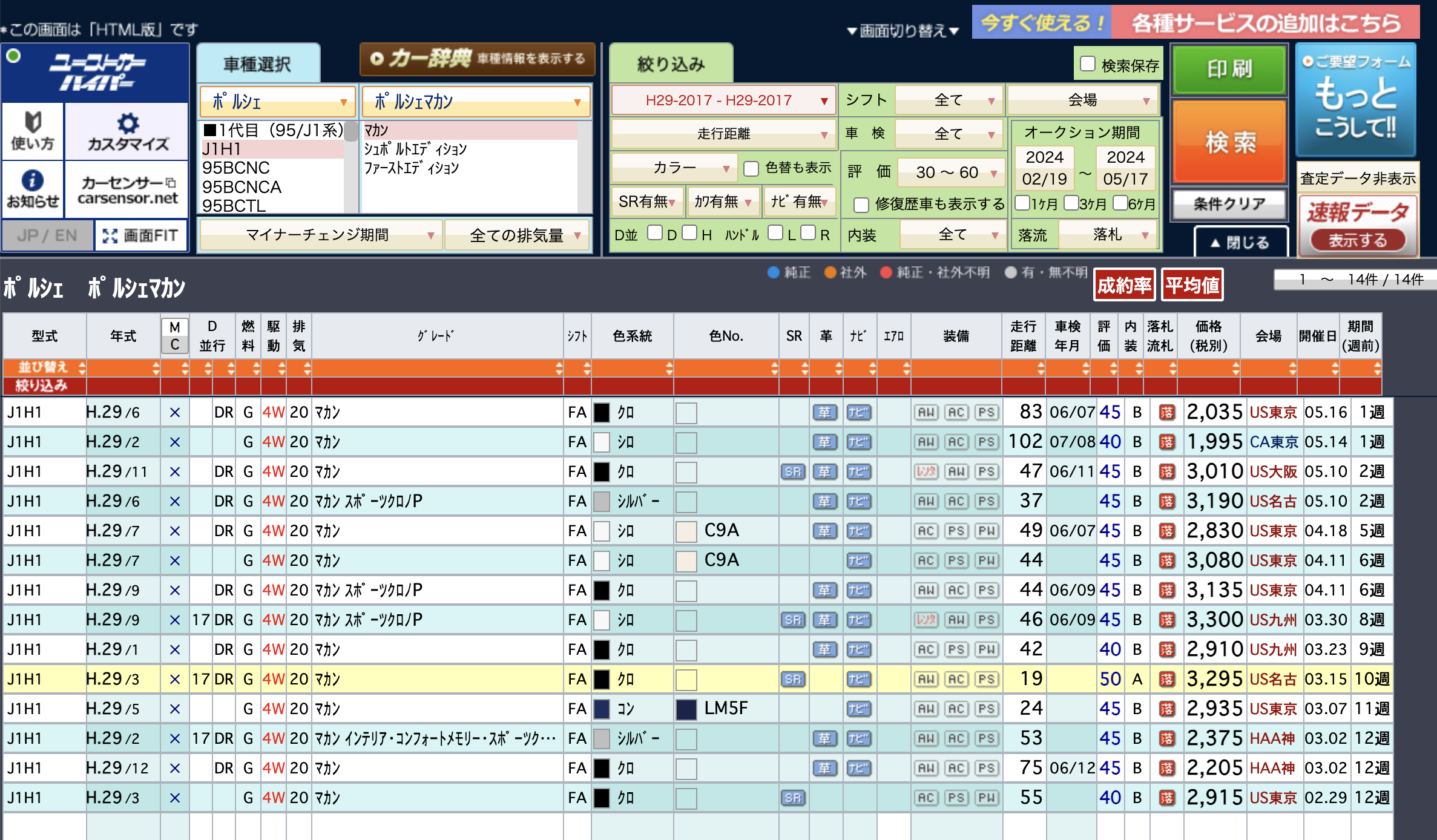1437x840 pixels.
Task: Open the H29-2017 year range dropdown
Action: [x=724, y=100]
